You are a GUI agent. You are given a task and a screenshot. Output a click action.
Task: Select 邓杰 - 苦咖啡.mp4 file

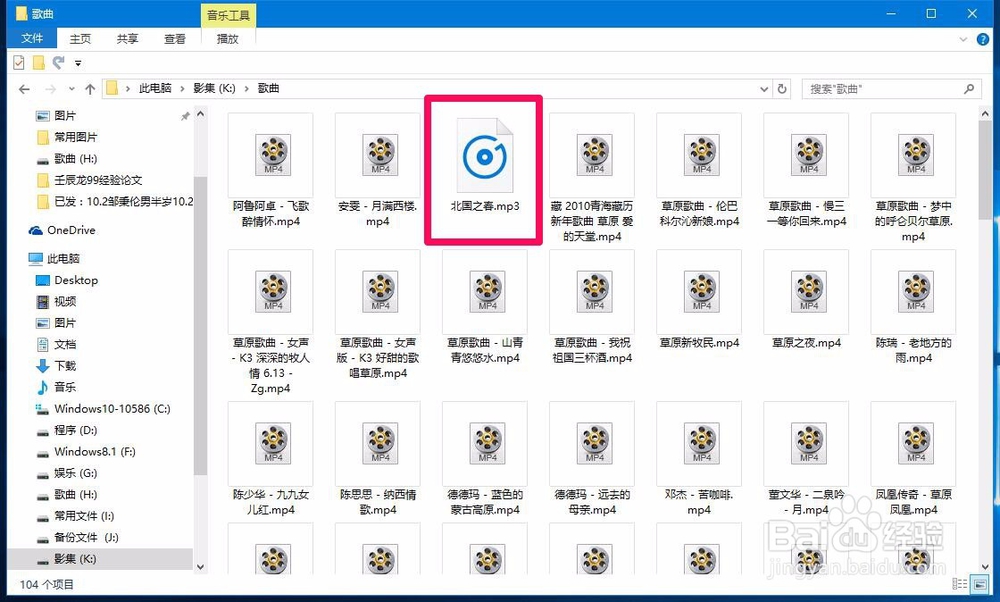tap(699, 459)
